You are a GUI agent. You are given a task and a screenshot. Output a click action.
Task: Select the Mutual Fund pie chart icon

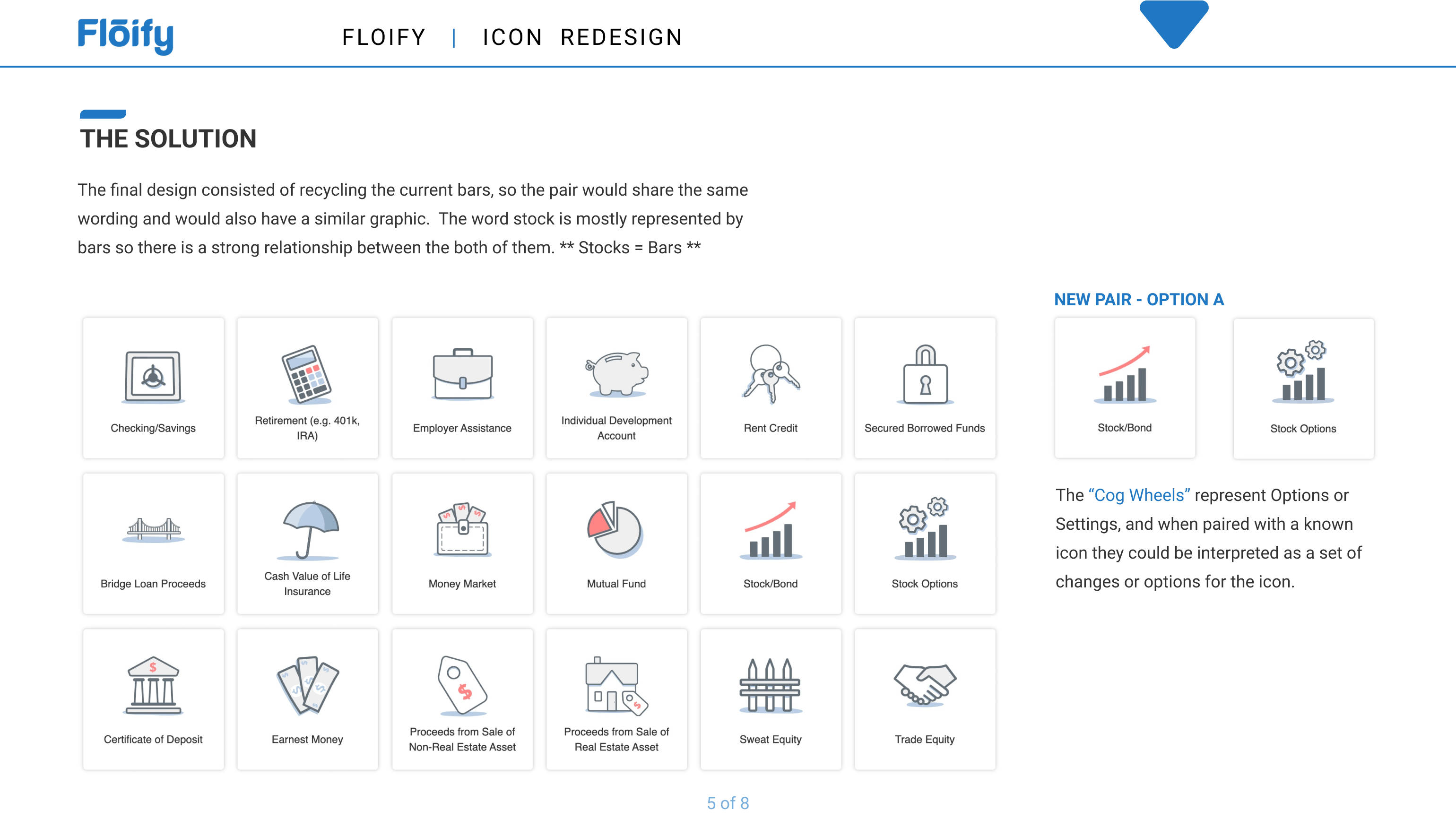coord(615,529)
